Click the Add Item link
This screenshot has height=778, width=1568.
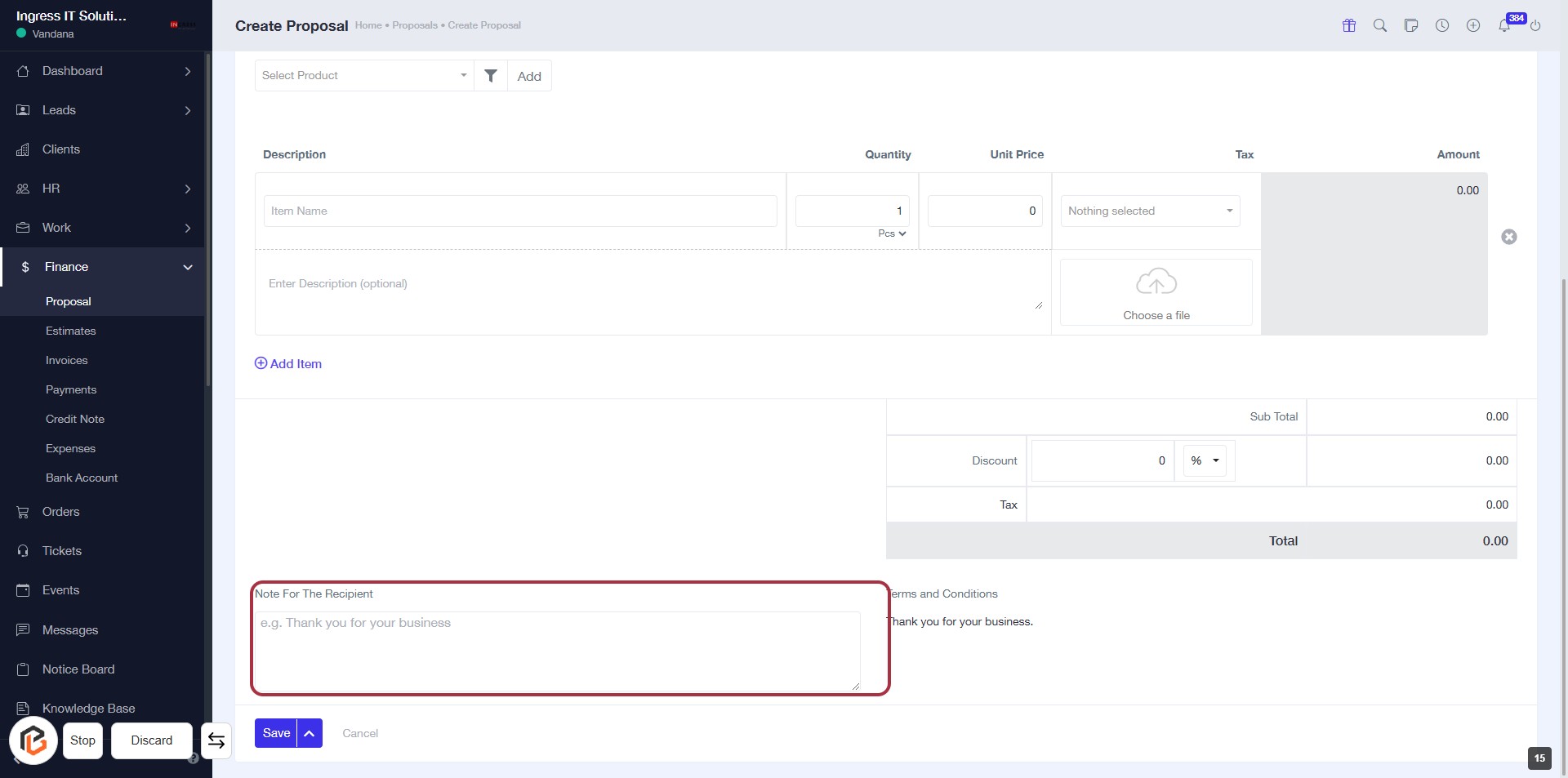pos(288,364)
